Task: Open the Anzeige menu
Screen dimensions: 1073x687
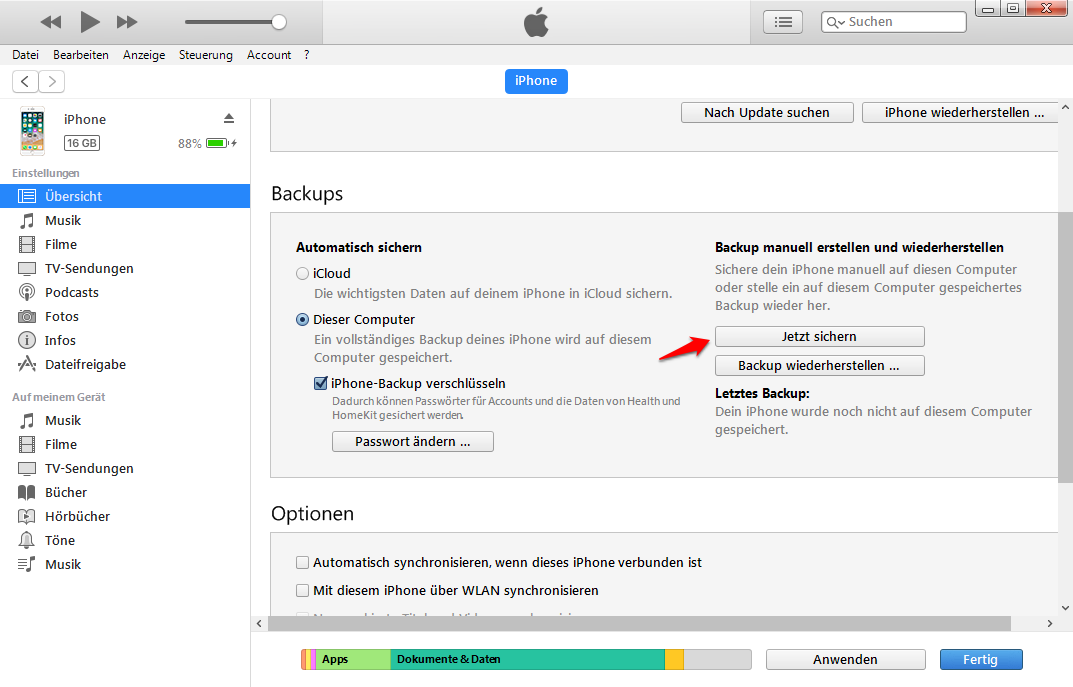Action: tap(144, 55)
